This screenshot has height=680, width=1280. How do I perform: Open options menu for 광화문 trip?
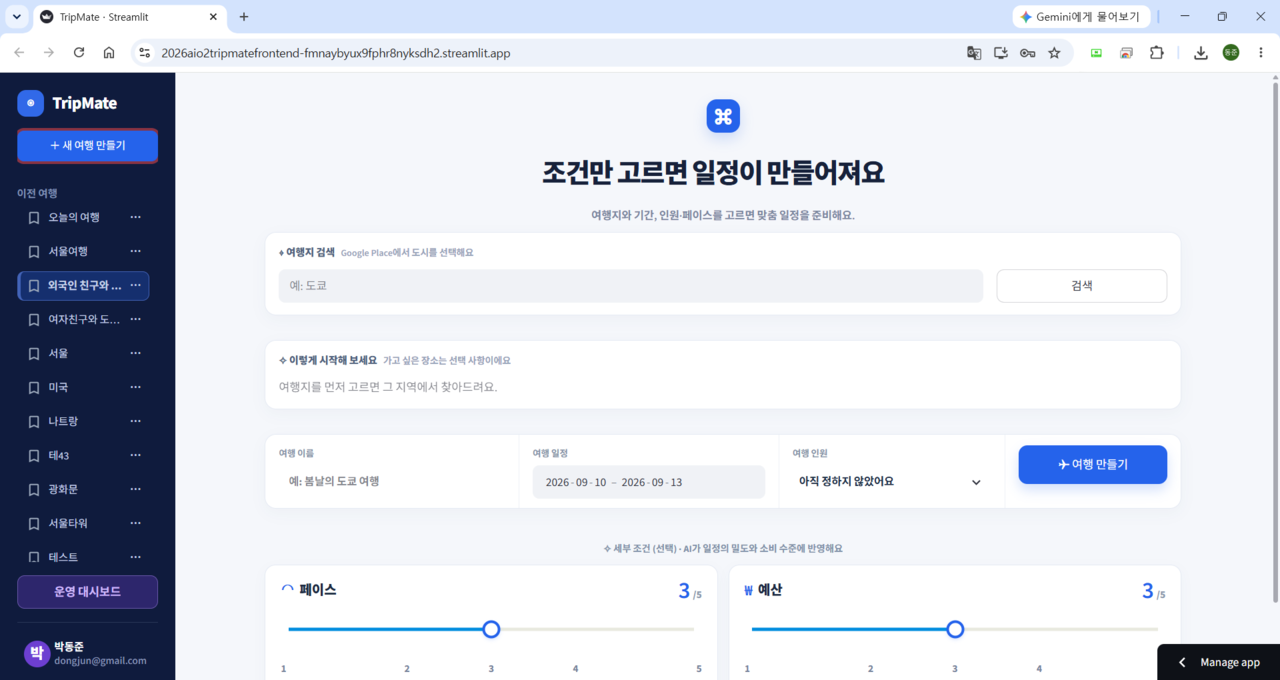[x=136, y=489]
